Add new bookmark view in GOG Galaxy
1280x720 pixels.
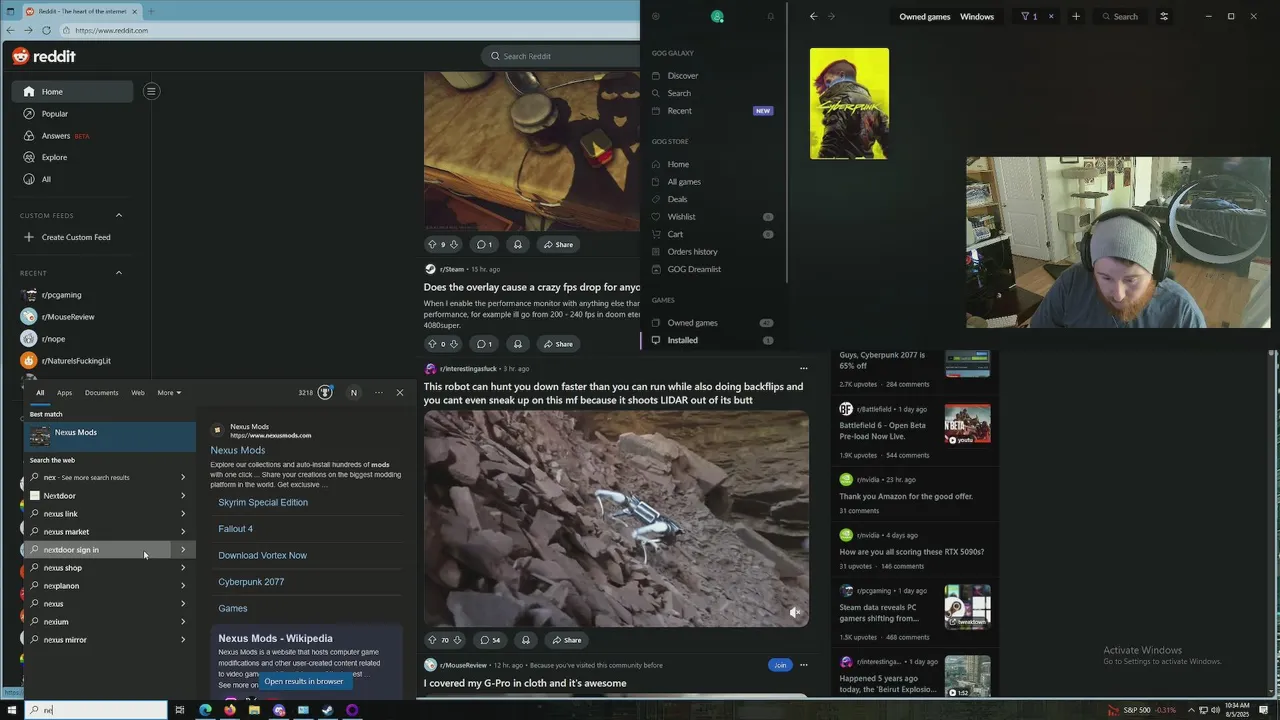pyautogui.click(x=1076, y=16)
